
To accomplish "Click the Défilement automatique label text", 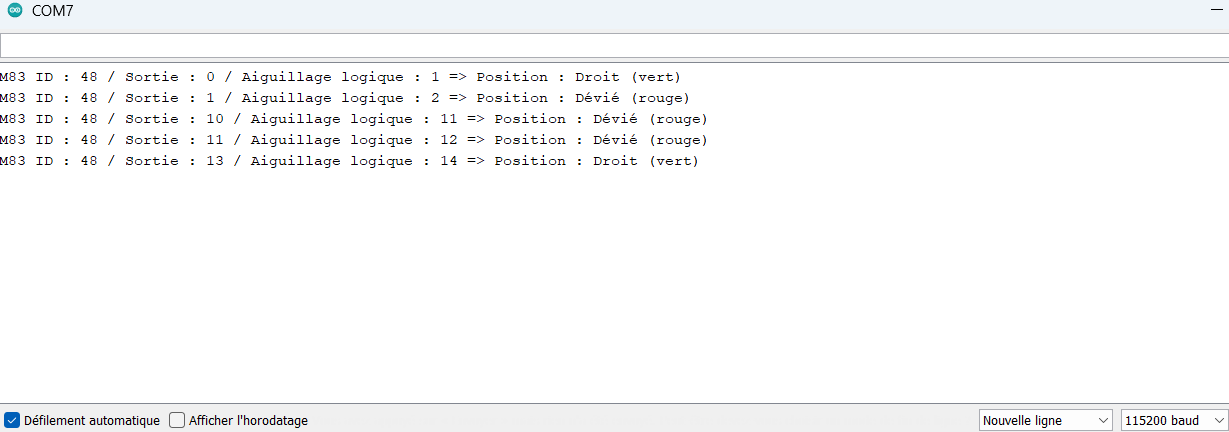I will (x=92, y=421).
